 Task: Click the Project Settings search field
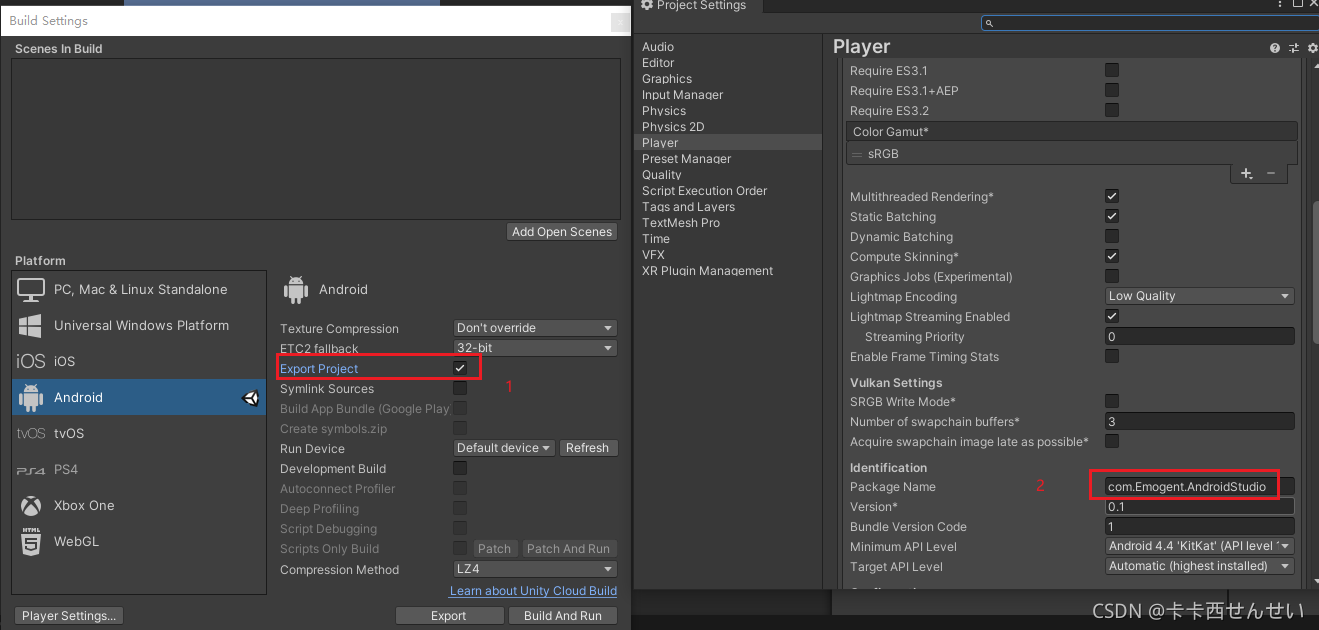[1148, 23]
